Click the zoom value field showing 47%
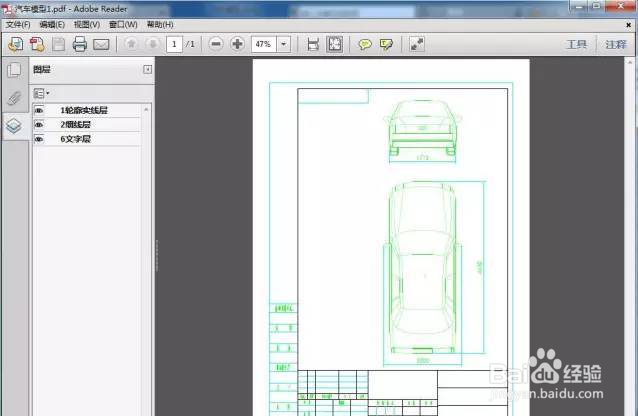 tap(264, 44)
